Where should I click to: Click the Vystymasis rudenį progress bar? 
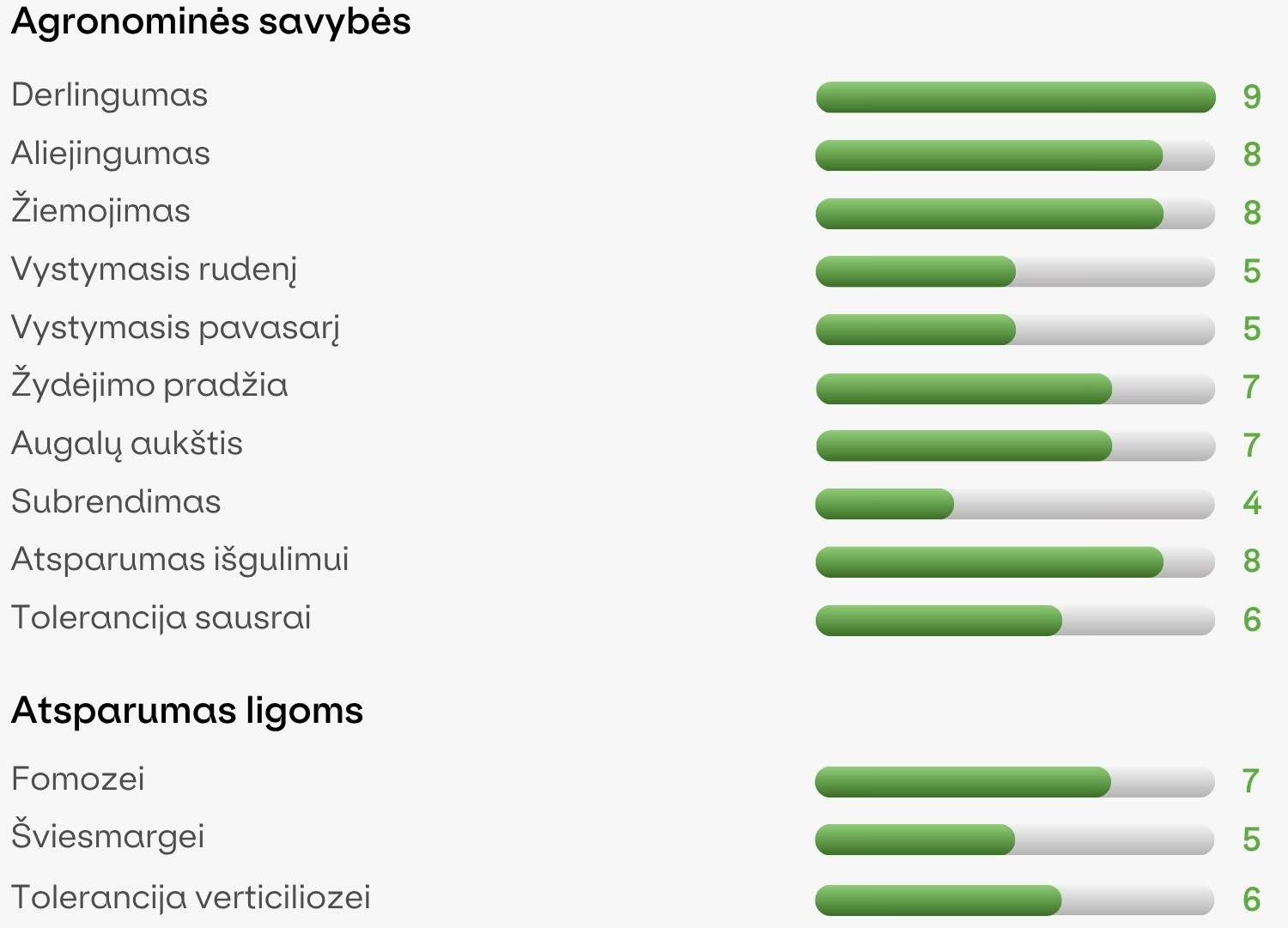coord(1015,271)
